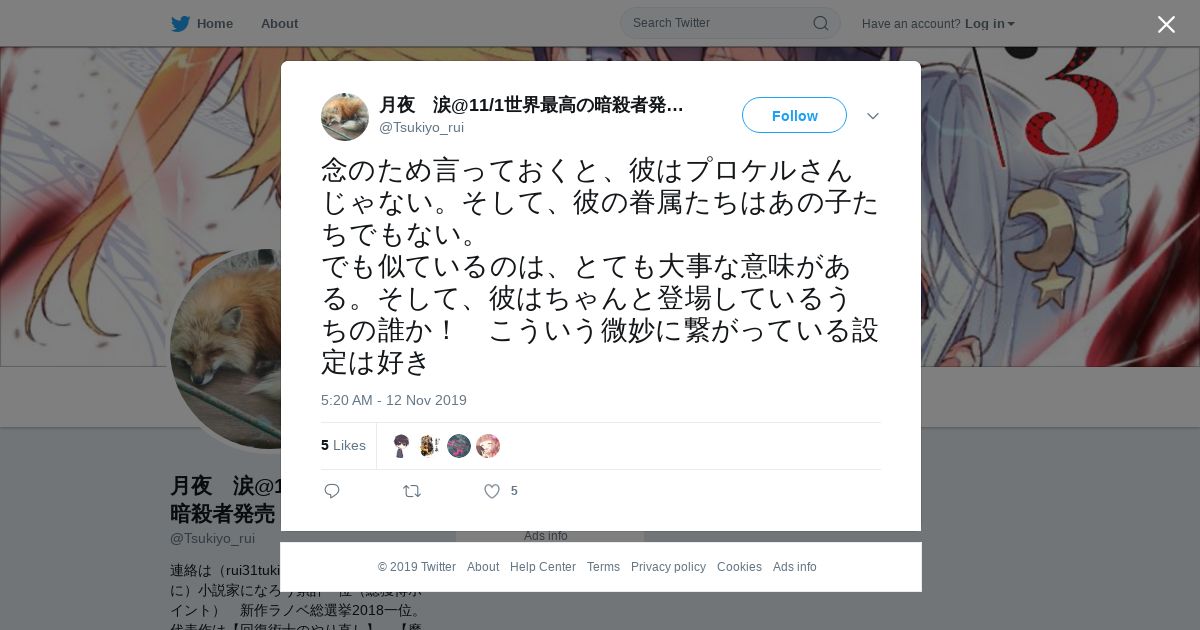The image size is (1200, 630).
Task: Click the search magnifier icon
Action: click(x=820, y=23)
